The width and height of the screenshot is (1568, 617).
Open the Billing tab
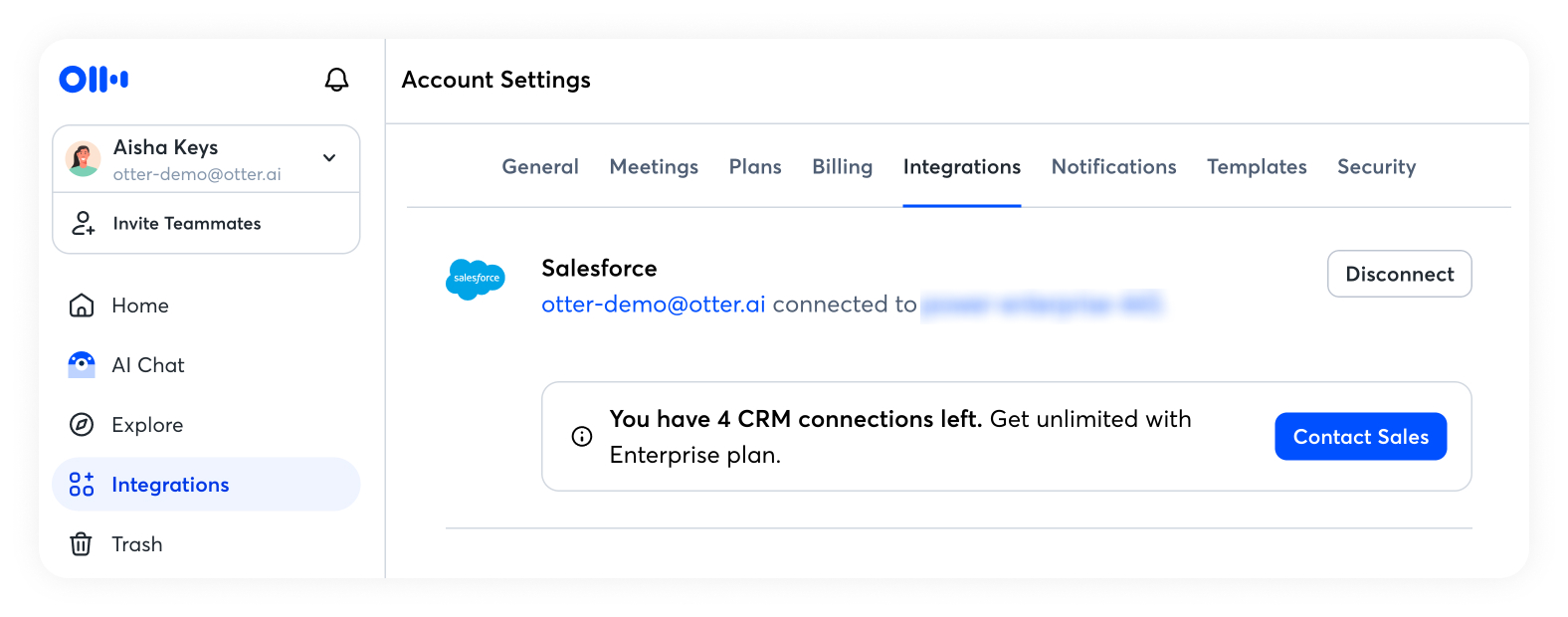[843, 167]
